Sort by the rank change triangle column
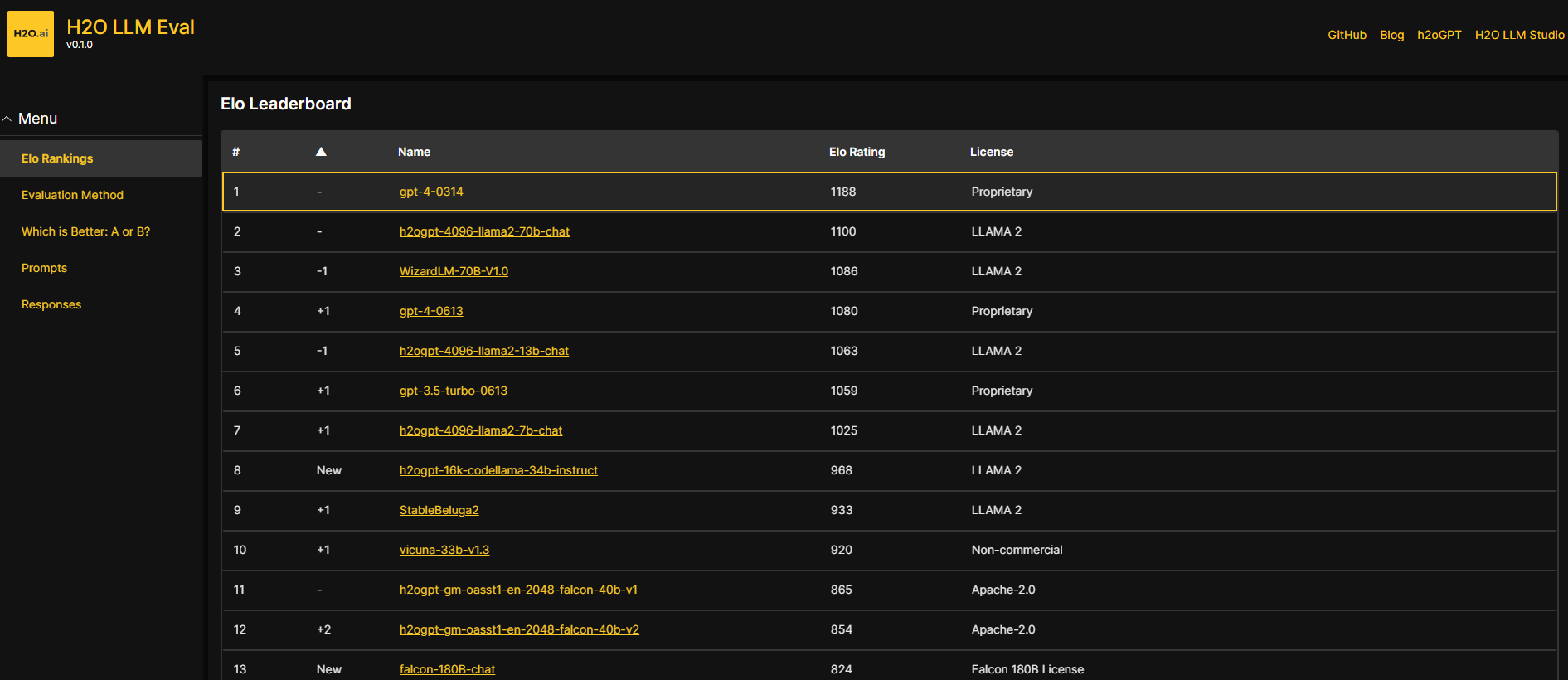The height and width of the screenshot is (680, 1568). tap(321, 152)
